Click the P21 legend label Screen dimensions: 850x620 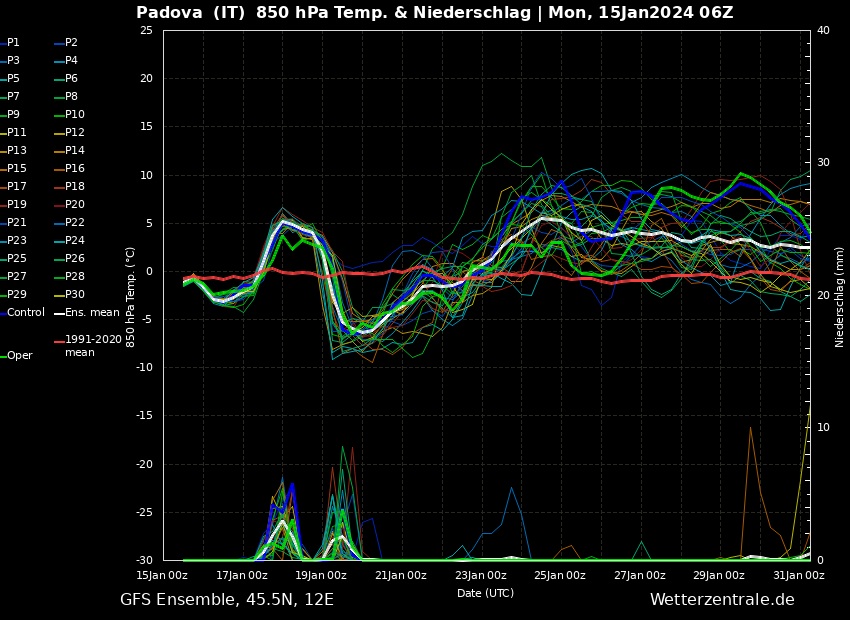click(x=17, y=222)
